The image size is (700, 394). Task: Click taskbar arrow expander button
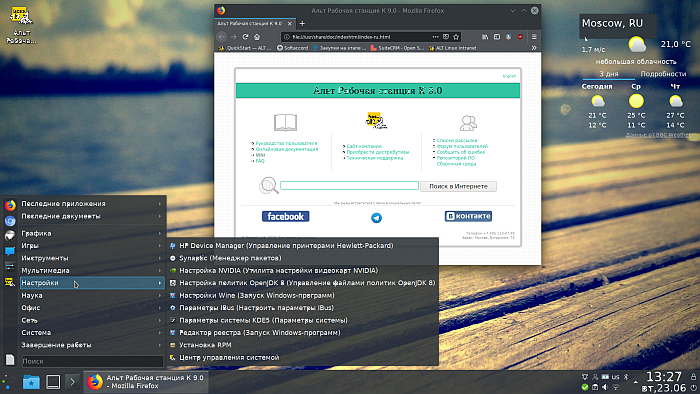pyautogui.click(x=72, y=382)
